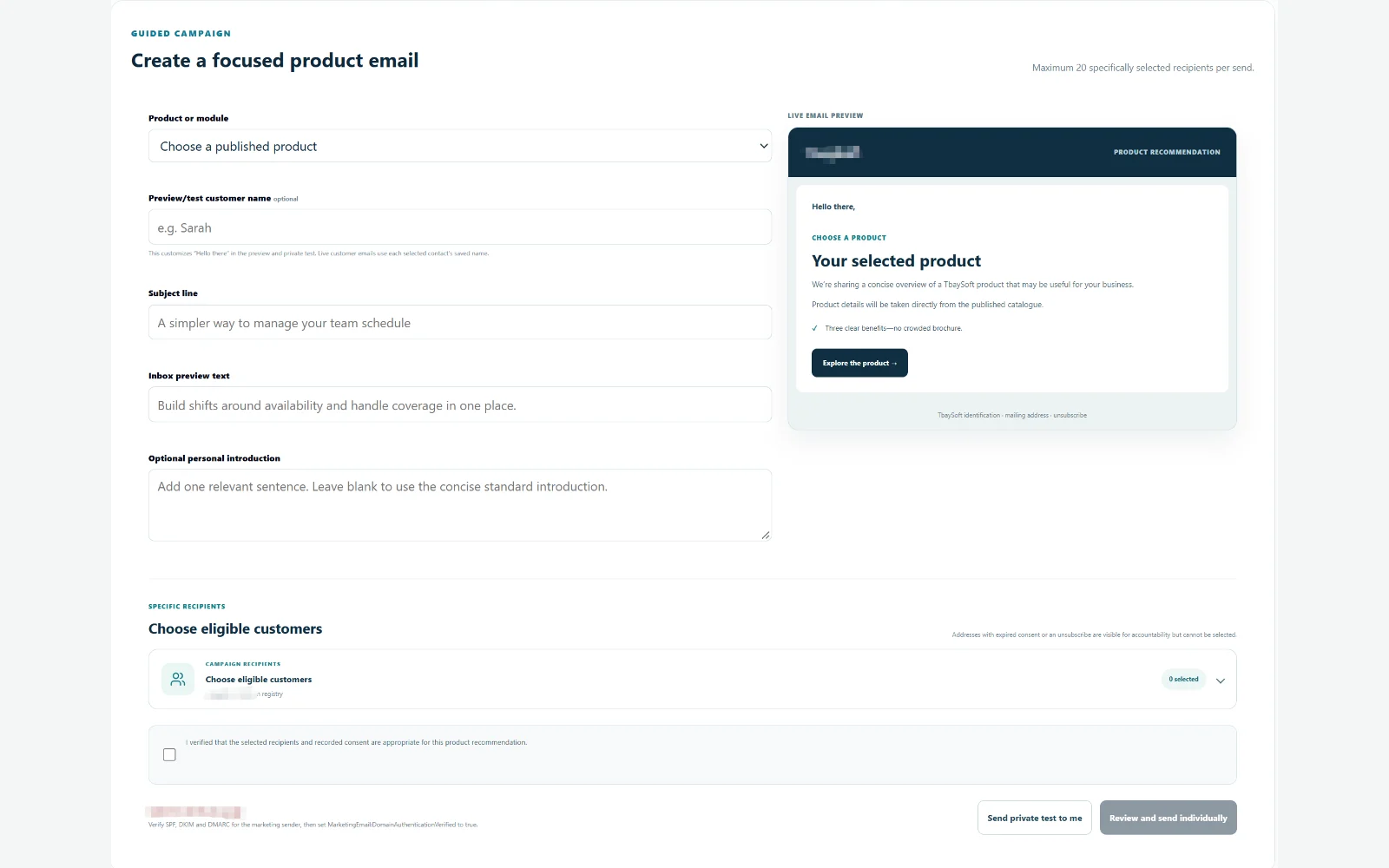
Task: Click the SPECIFIC RECIPIENTS section label
Action: 187,607
